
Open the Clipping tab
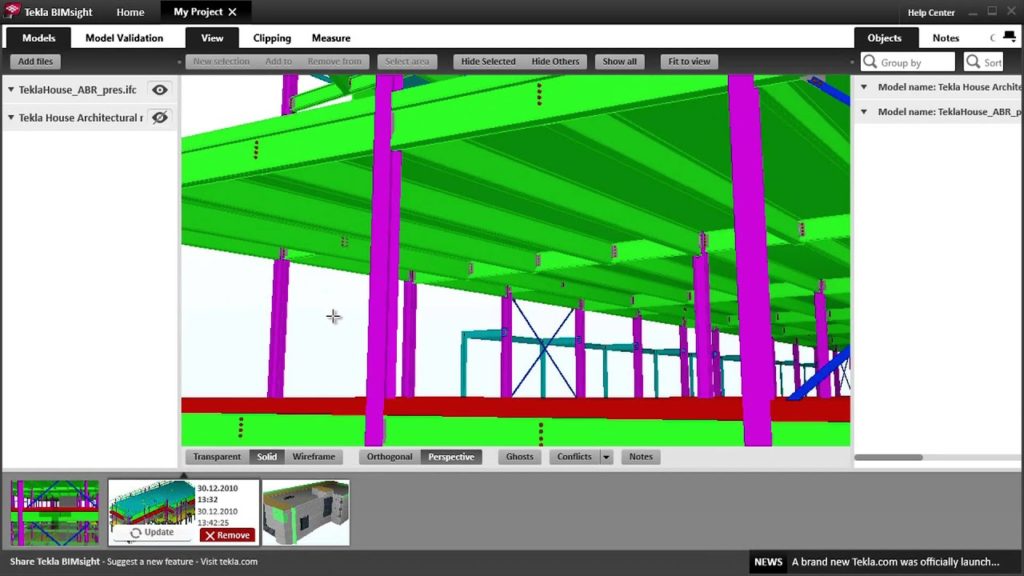[272, 38]
